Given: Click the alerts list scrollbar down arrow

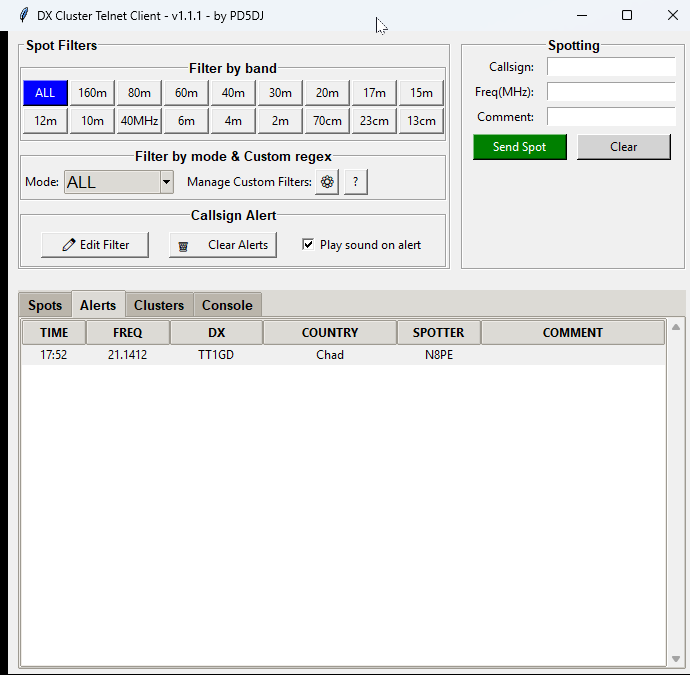Looking at the screenshot, I should (676, 658).
